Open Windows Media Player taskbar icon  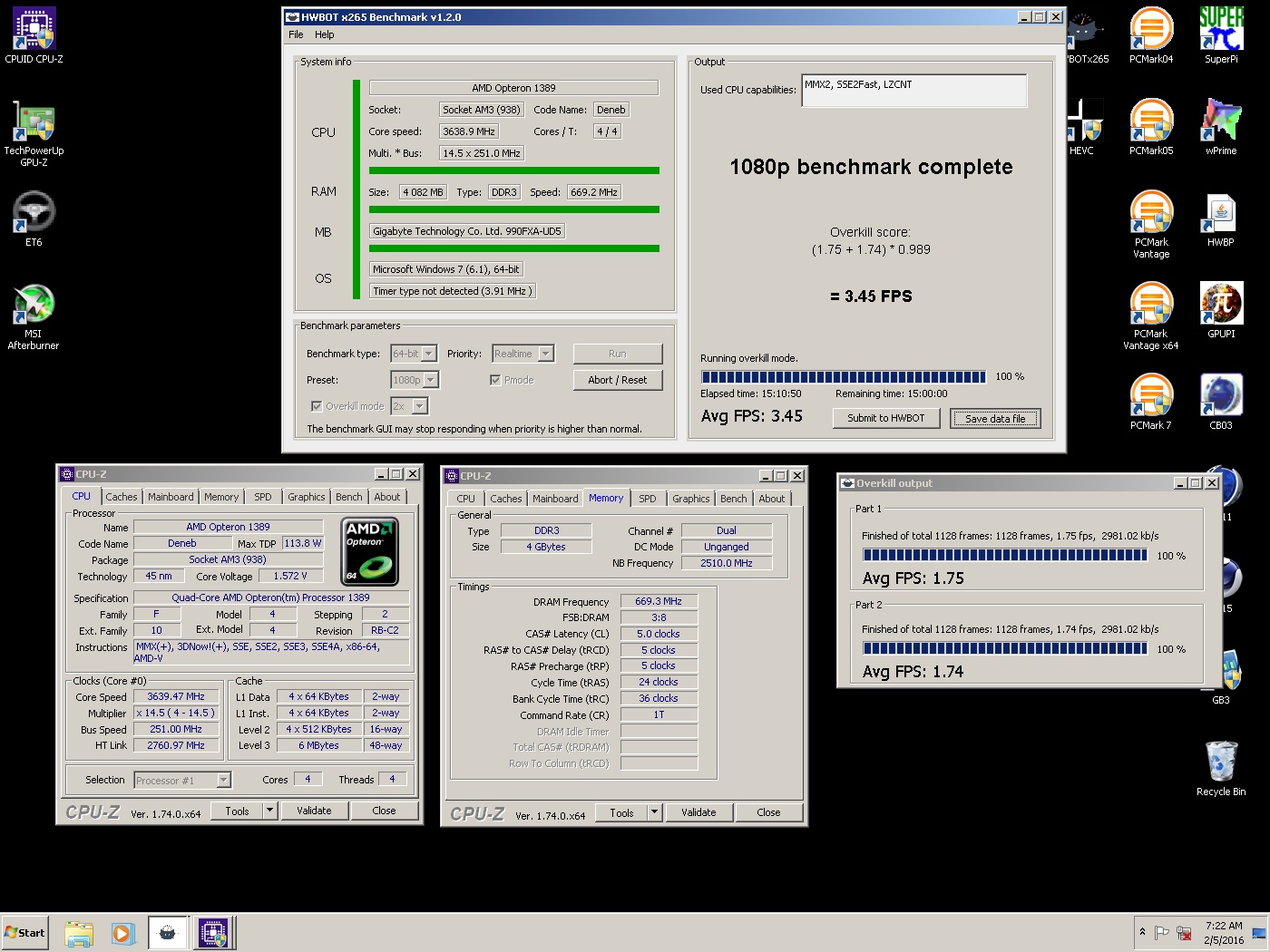click(x=123, y=933)
